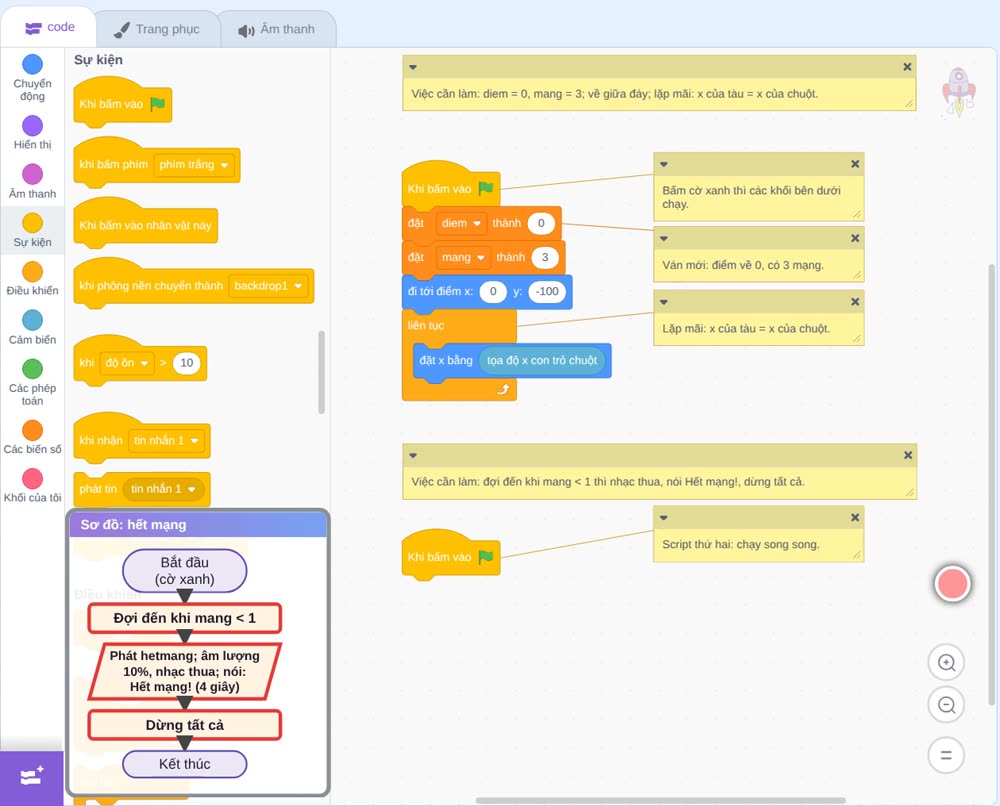The width and height of the screenshot is (1000, 806).
Task: Zoom in the workspace with magnifier plus
Action: [x=946, y=663]
